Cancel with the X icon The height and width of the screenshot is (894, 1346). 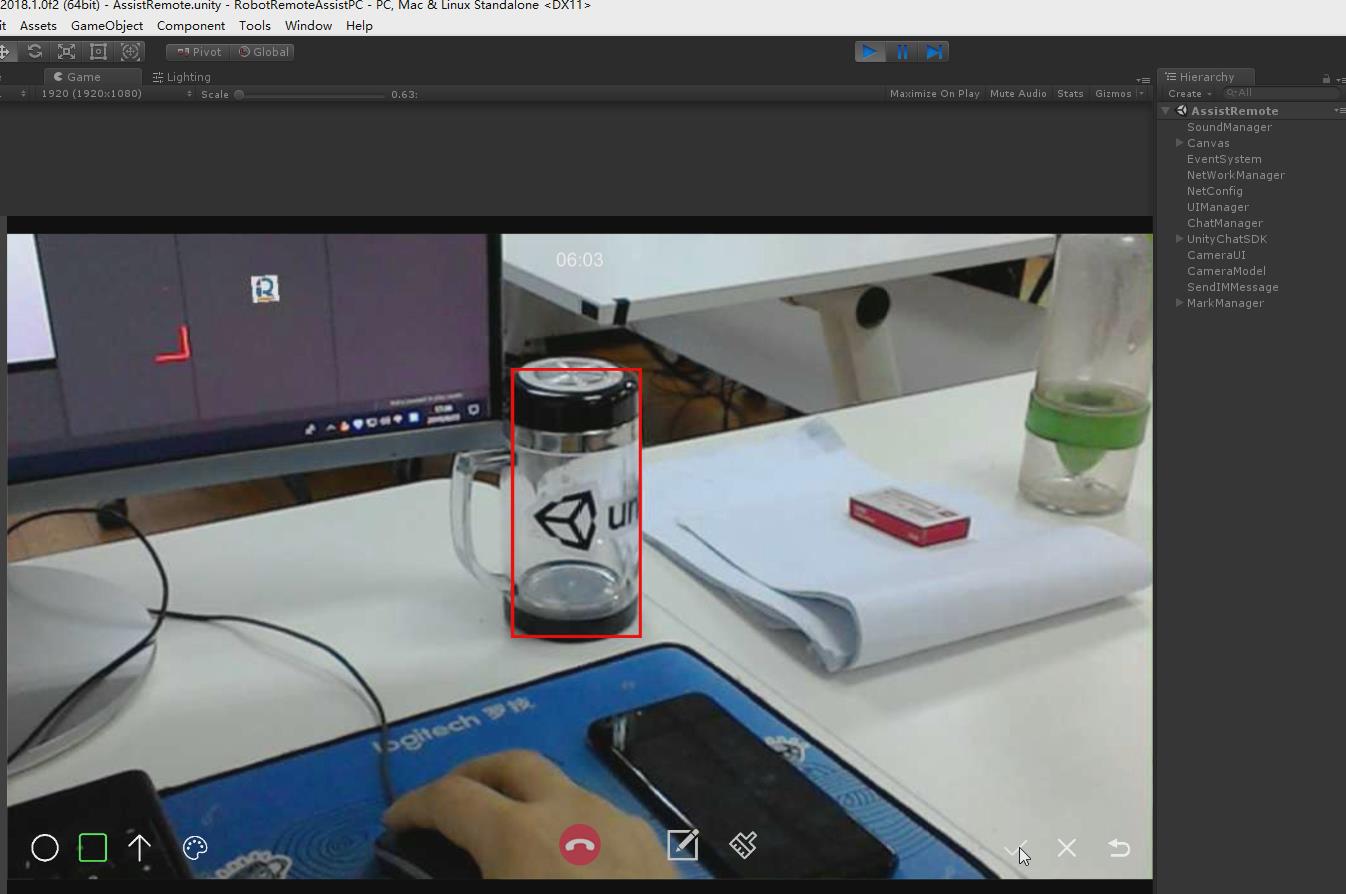click(x=1067, y=848)
